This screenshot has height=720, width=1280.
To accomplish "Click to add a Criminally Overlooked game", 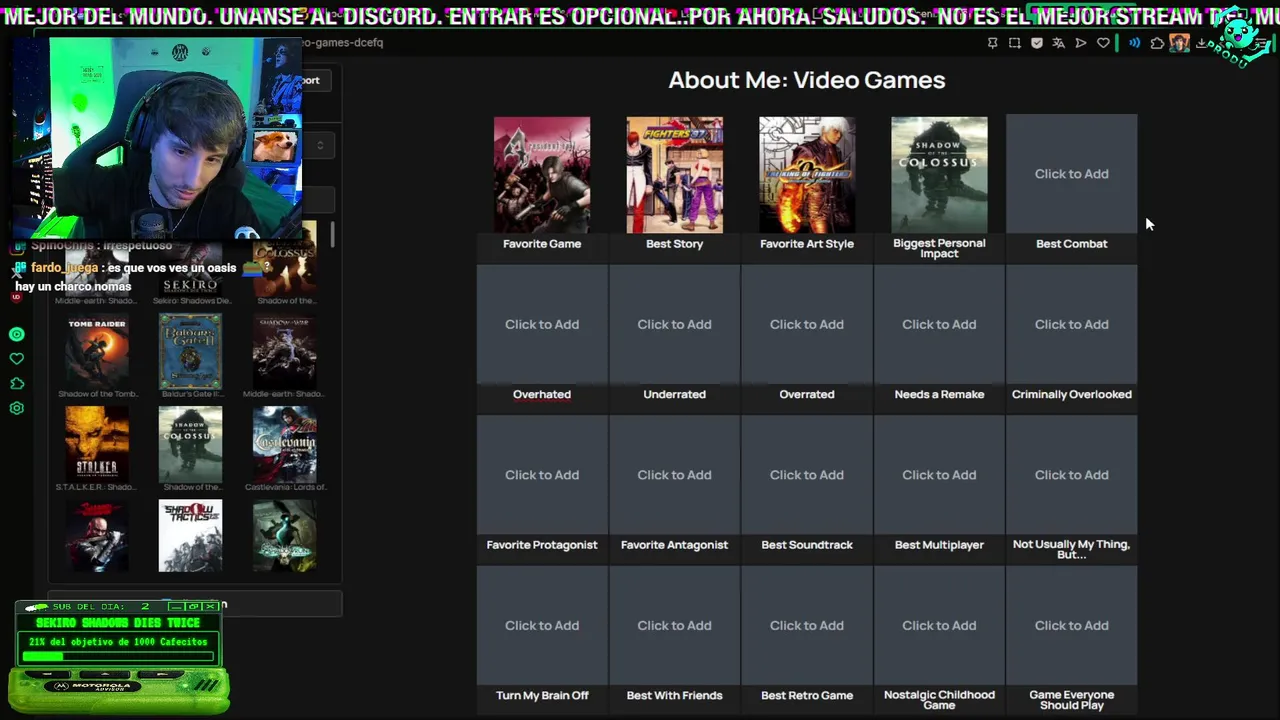I will tap(1071, 324).
